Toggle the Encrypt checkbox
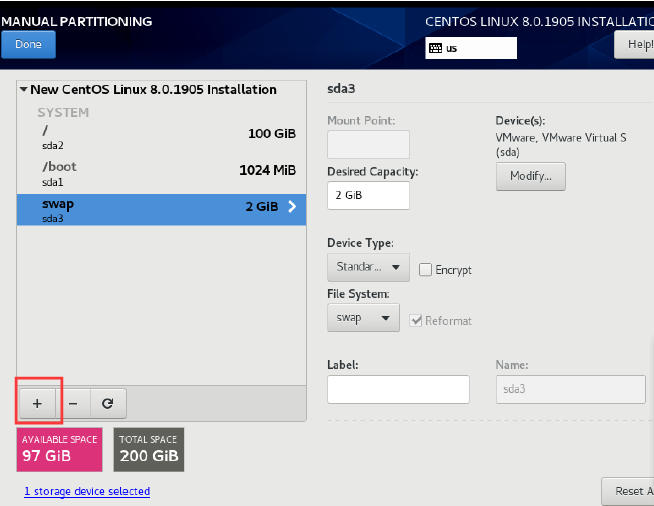The image size is (654, 506). [425, 269]
